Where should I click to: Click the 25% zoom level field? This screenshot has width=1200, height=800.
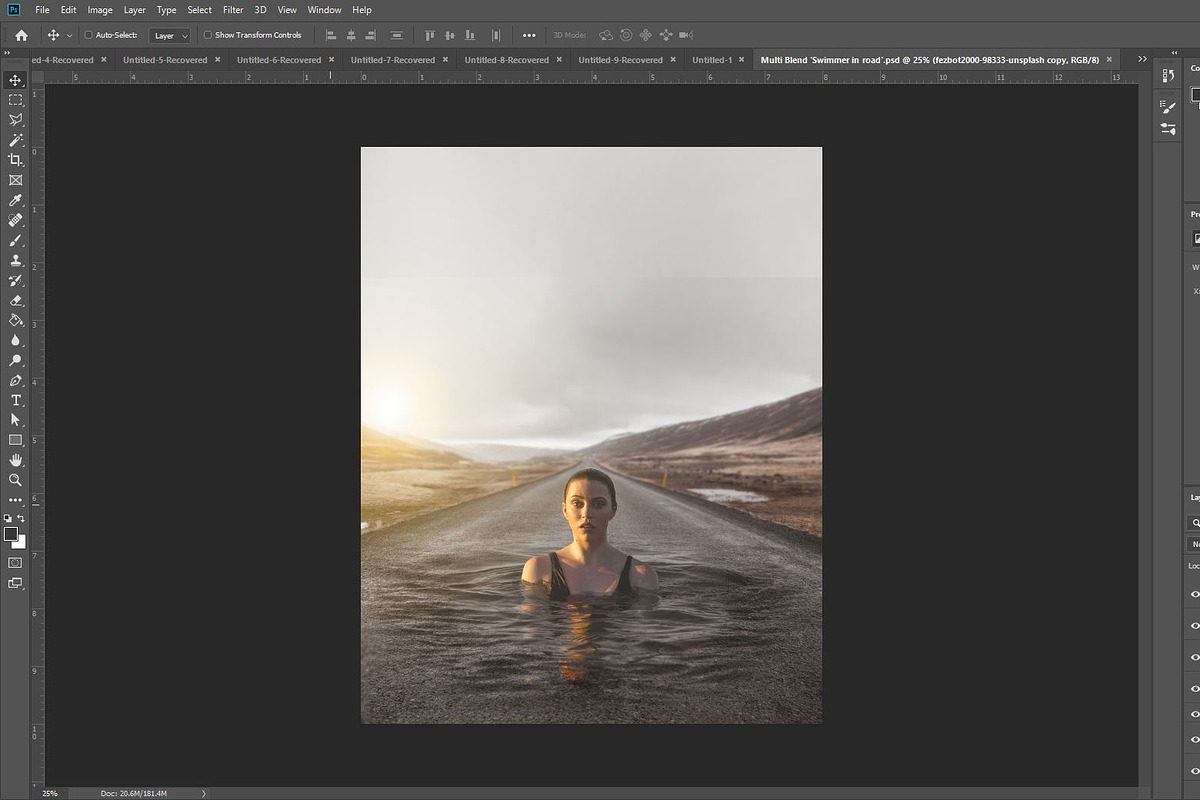[50, 793]
